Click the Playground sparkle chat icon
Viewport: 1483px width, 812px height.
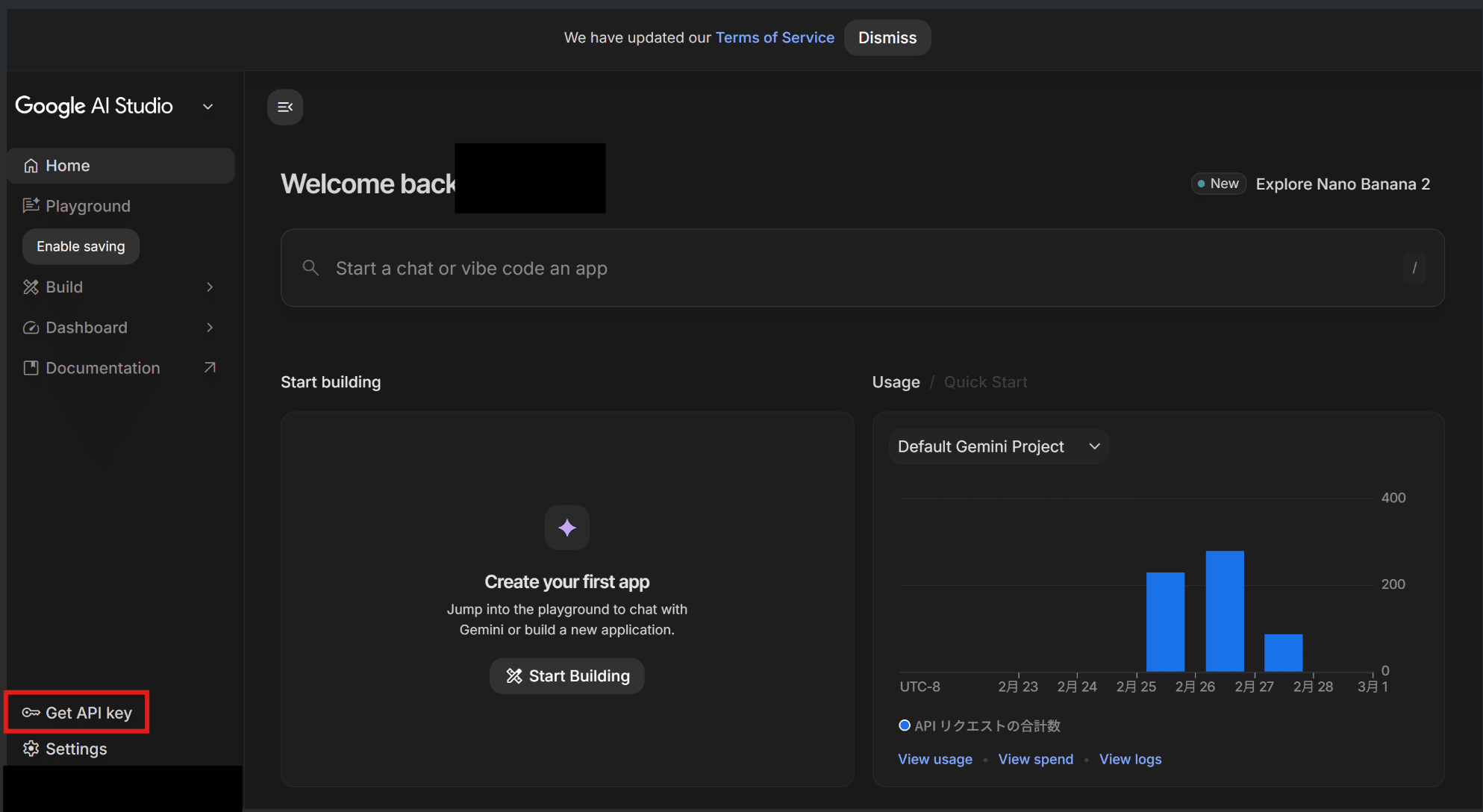pyautogui.click(x=31, y=205)
